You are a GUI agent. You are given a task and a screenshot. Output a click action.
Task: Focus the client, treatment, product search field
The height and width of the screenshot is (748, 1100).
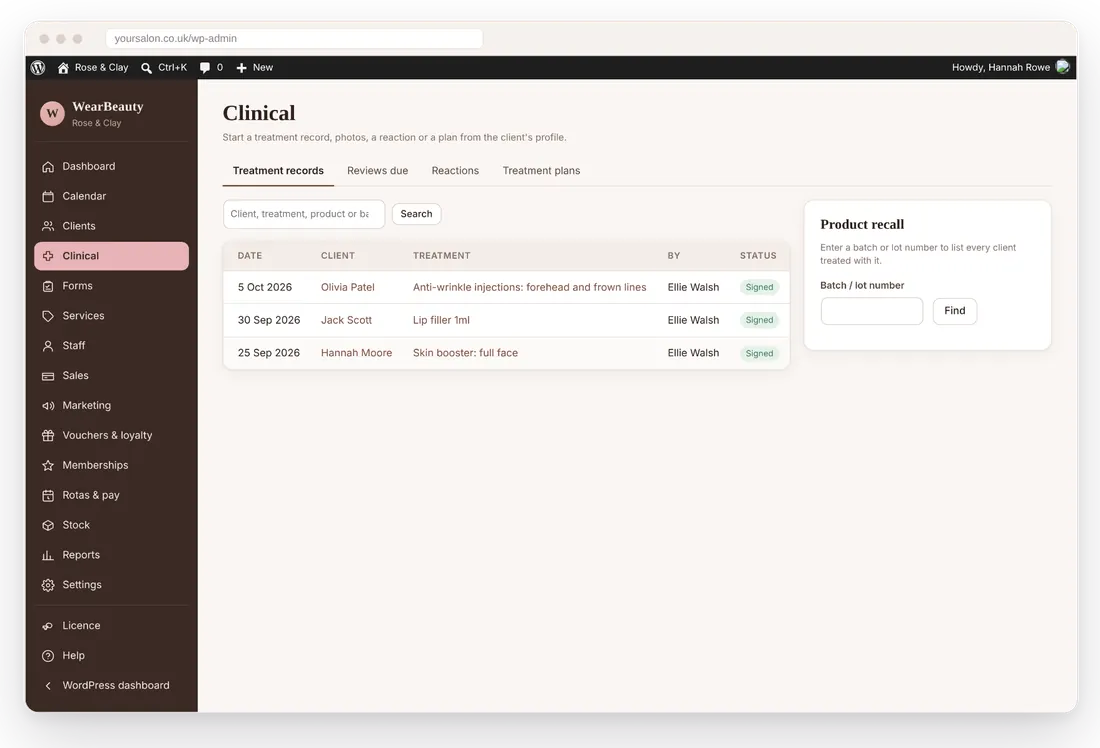click(304, 214)
